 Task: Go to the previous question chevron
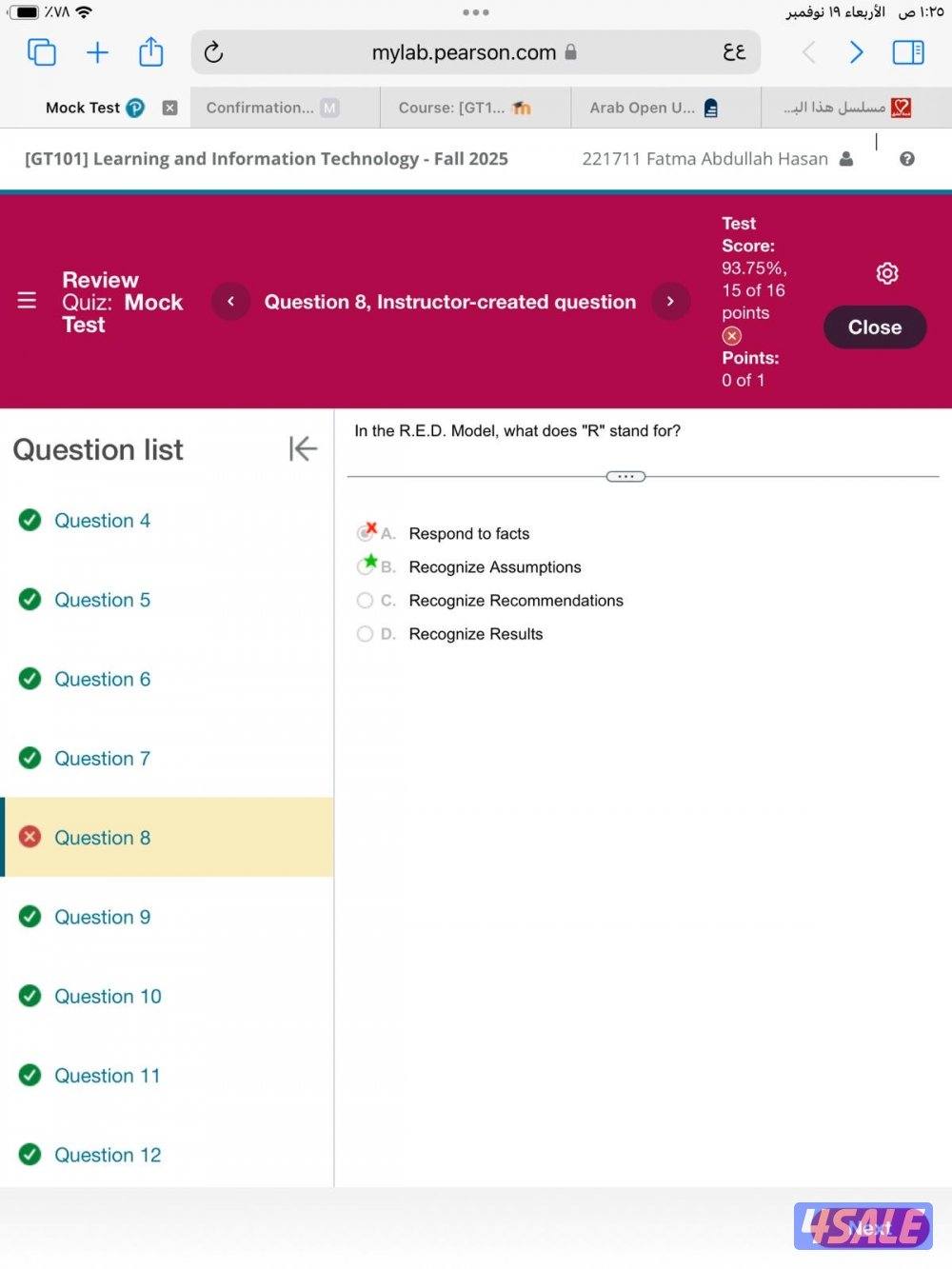pyautogui.click(x=230, y=302)
